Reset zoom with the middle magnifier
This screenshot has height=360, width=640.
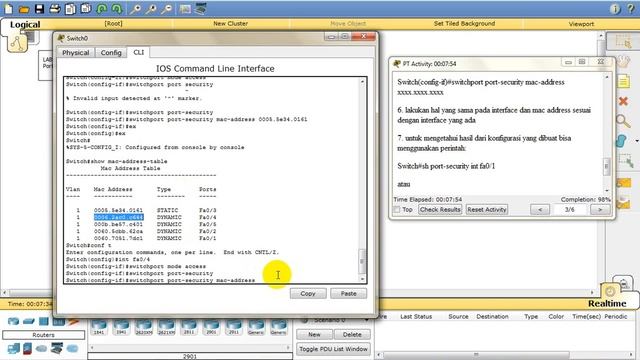(x=151, y=9)
